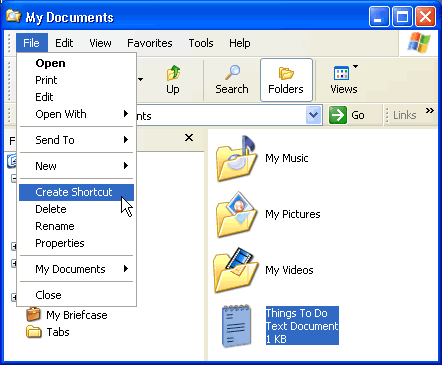Open the Views dropdown arrow
Viewport: 442px width, 365px height.
(x=355, y=66)
